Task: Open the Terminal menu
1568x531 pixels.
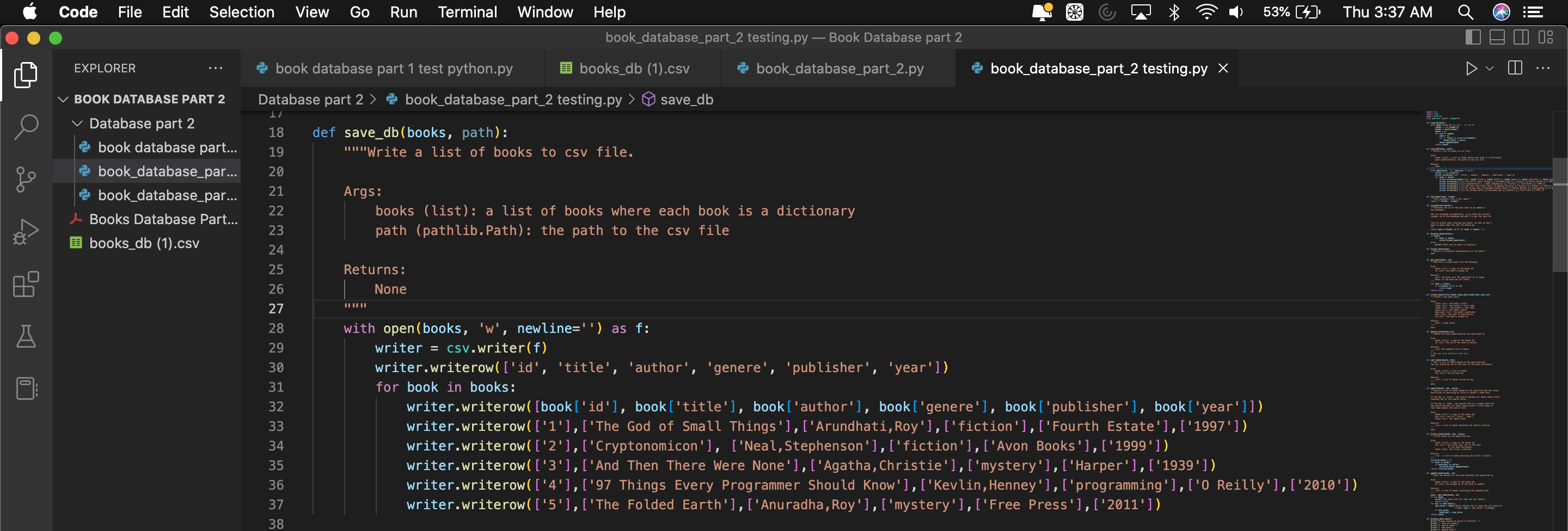Action: pos(467,12)
